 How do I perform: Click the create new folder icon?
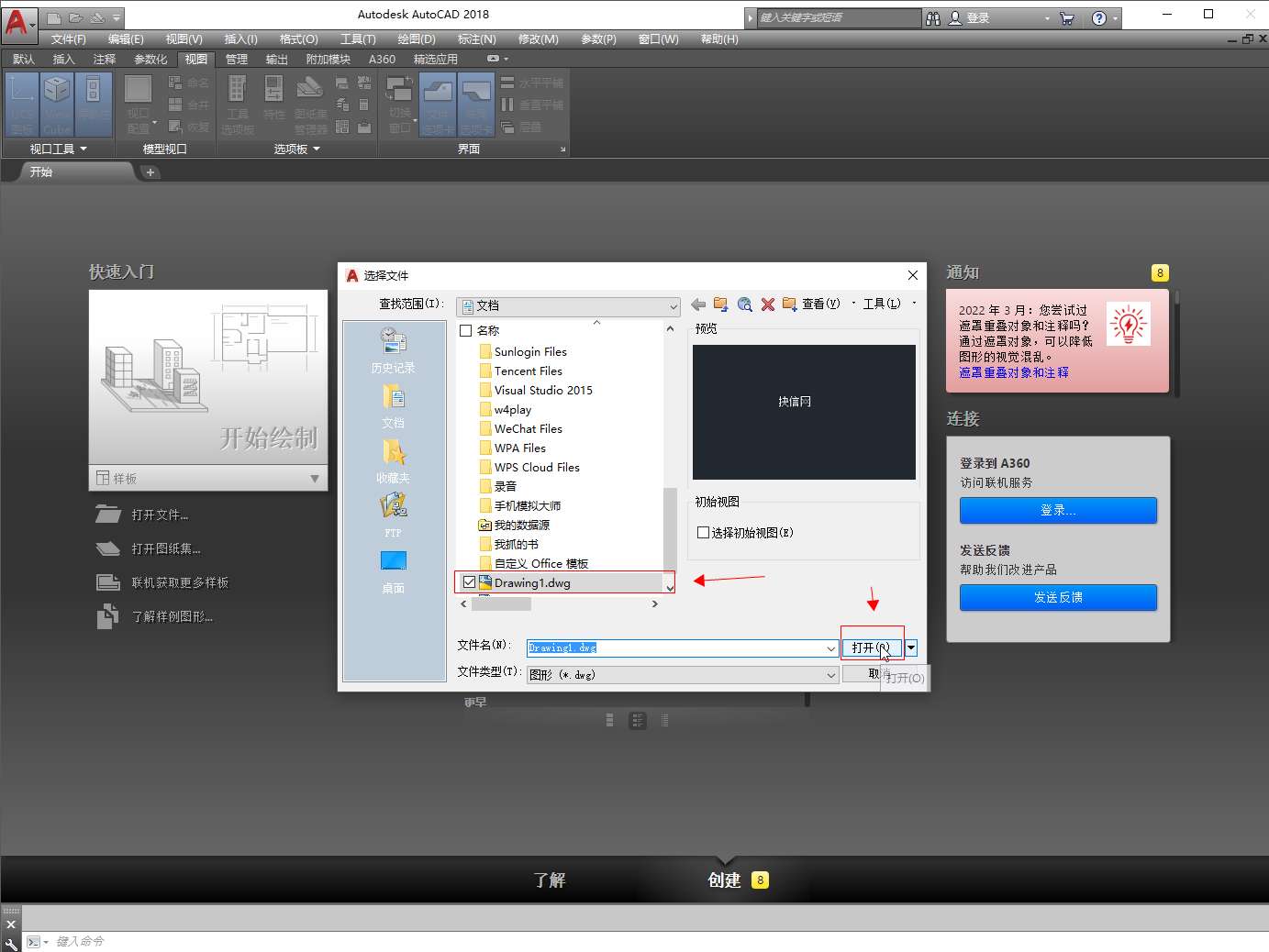pos(789,304)
